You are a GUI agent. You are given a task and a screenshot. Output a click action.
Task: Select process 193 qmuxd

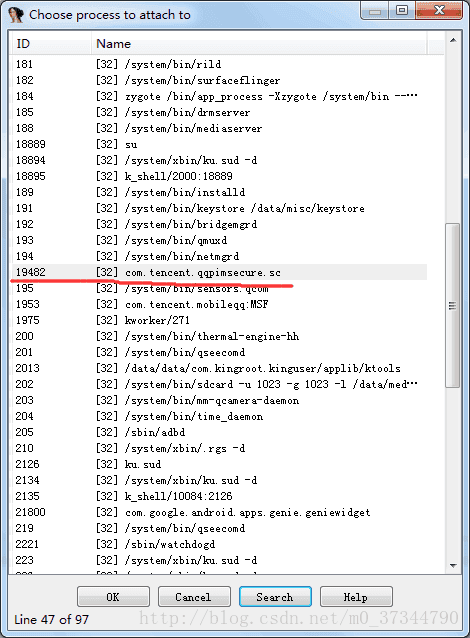click(219, 240)
